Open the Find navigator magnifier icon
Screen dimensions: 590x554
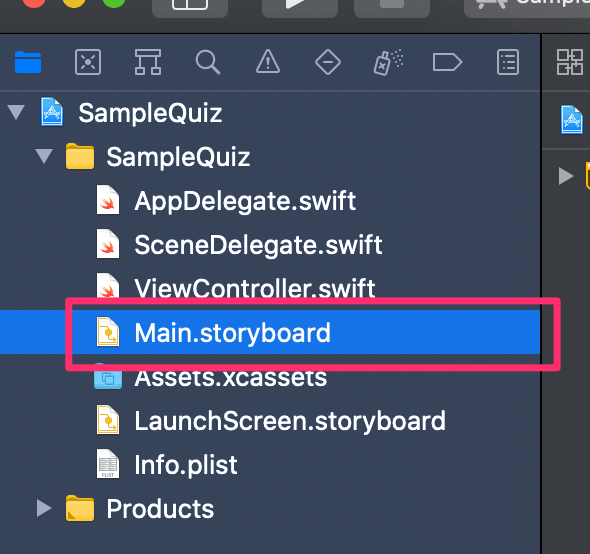pyautogui.click(x=208, y=62)
